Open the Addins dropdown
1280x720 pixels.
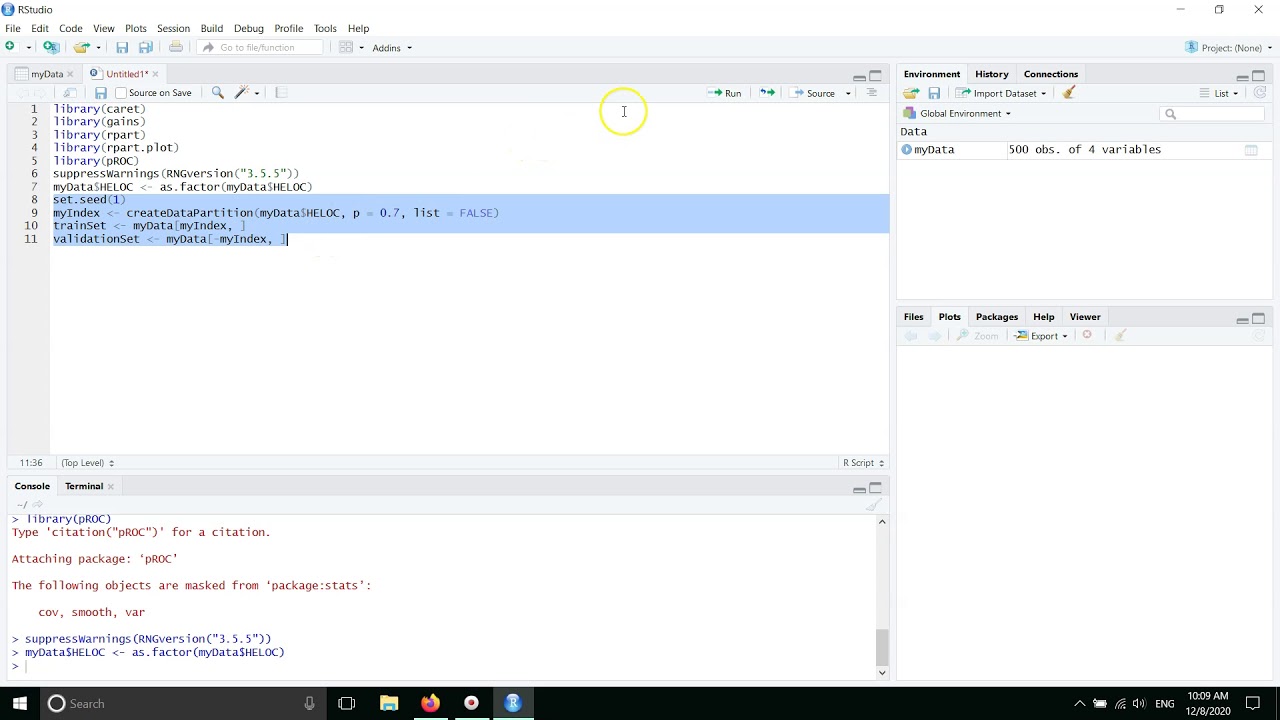392,48
